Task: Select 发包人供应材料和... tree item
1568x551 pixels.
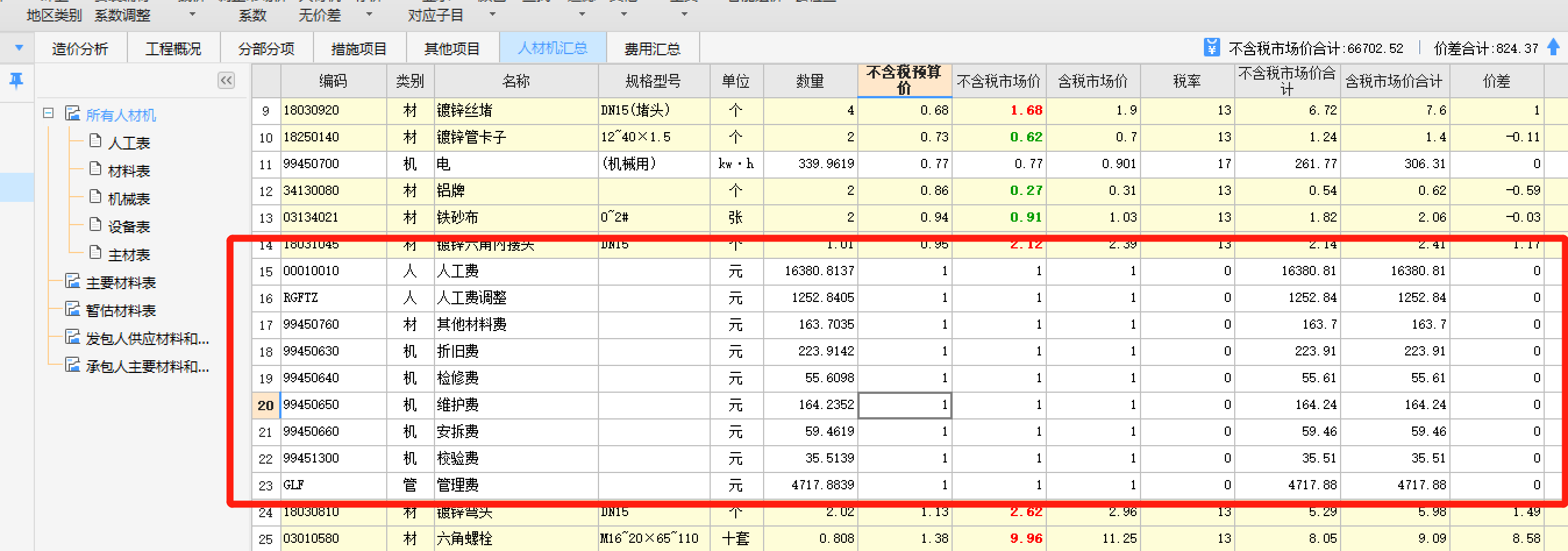Action: click(147, 339)
